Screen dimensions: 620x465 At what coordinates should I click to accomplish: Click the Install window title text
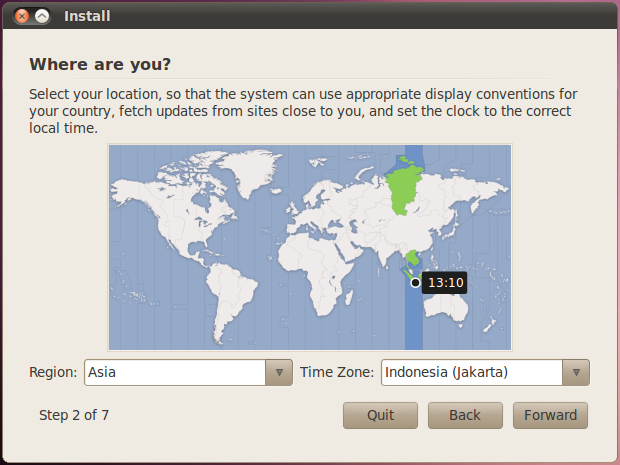click(x=87, y=16)
